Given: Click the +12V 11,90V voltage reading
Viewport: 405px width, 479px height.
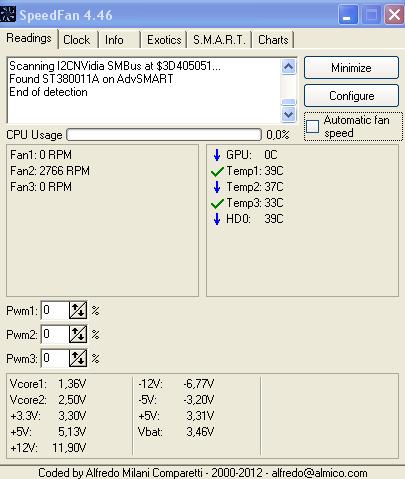Looking at the screenshot, I should click(x=48, y=448).
